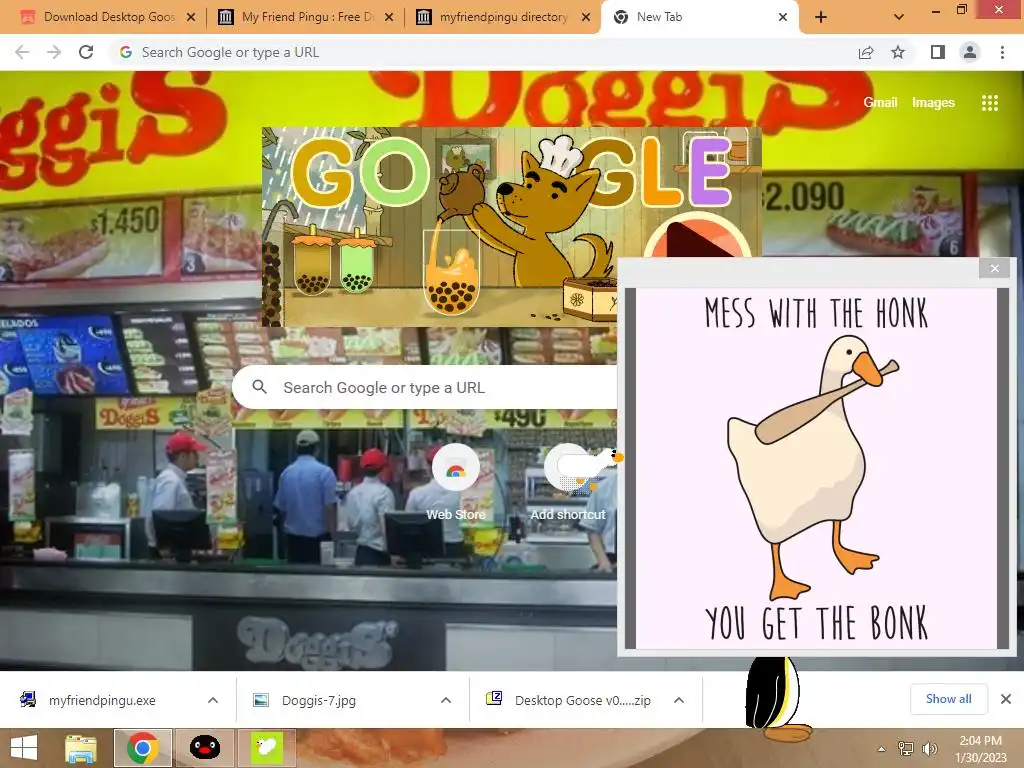The height and width of the screenshot is (768, 1024).
Task: Close the goose meme popup window
Action: [x=995, y=268]
